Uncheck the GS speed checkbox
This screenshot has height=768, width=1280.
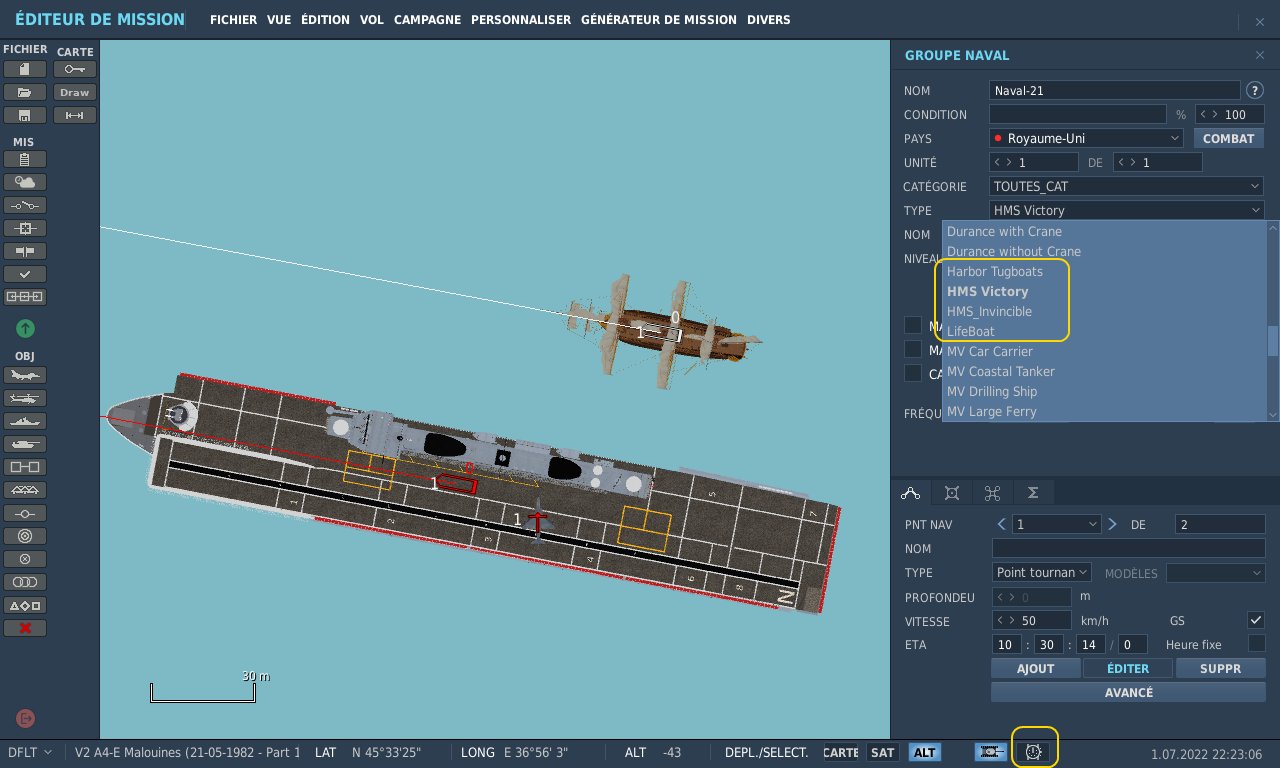1256,620
